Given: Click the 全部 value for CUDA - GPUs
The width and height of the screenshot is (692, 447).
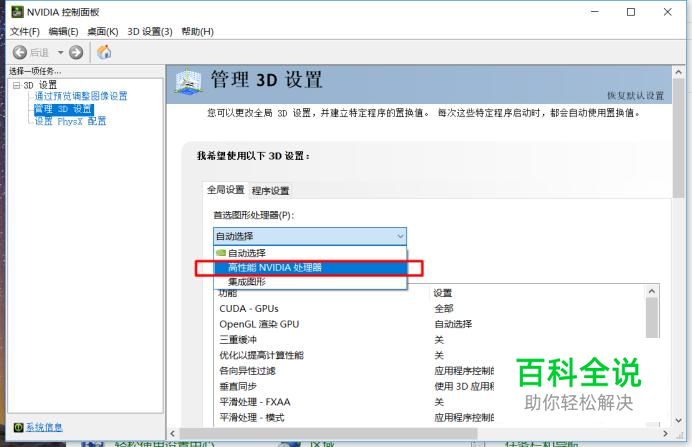Looking at the screenshot, I should pos(444,308).
